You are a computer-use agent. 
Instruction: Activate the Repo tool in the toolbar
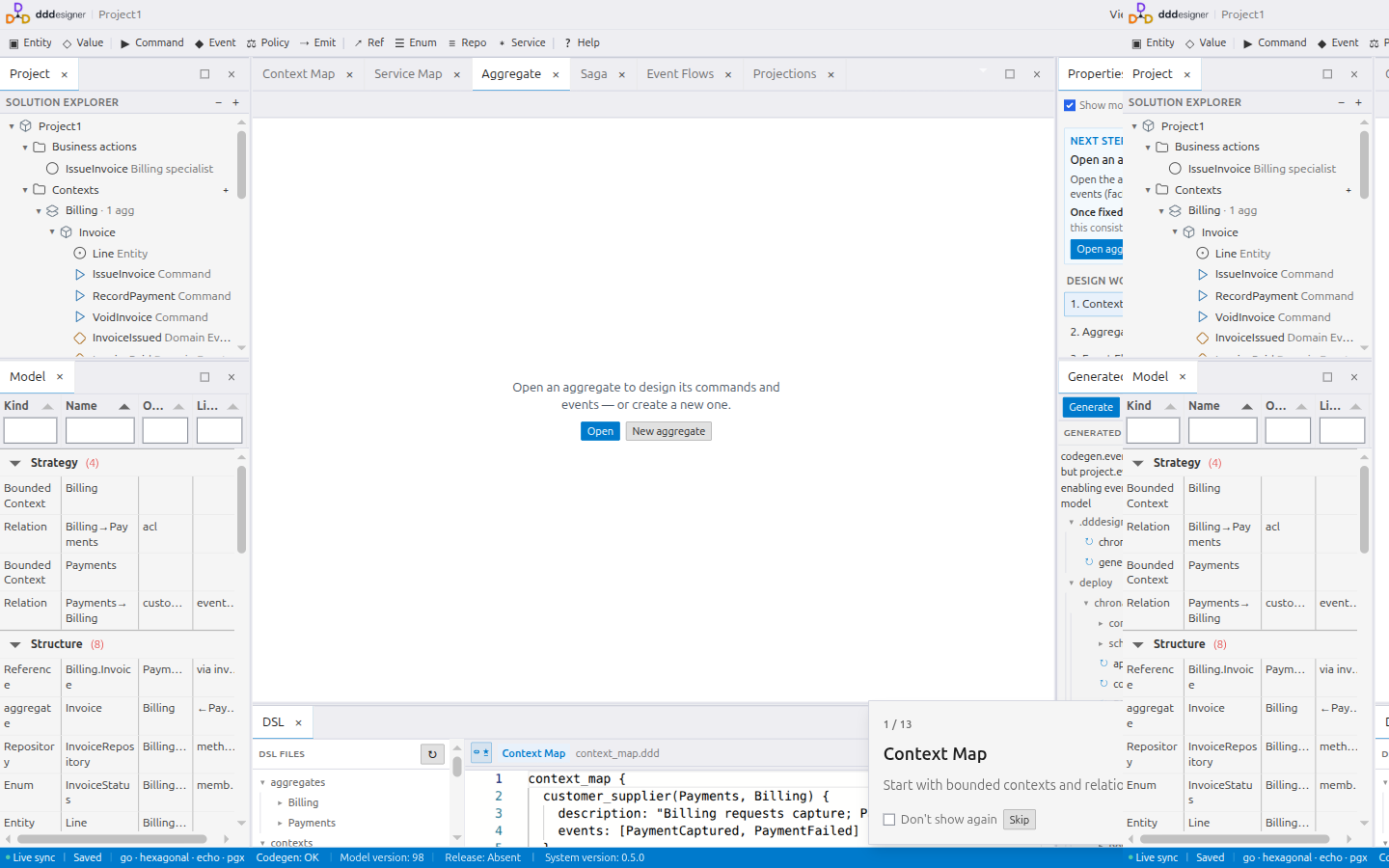coord(467,42)
